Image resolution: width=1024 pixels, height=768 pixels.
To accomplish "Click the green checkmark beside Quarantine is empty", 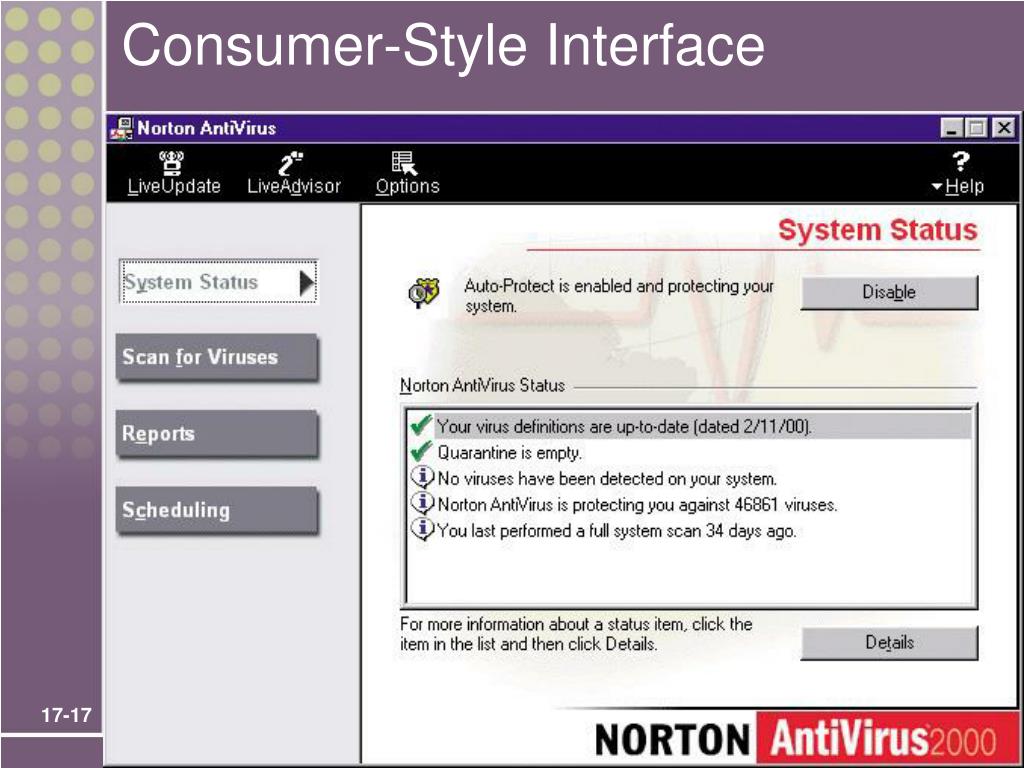I will tap(421, 451).
